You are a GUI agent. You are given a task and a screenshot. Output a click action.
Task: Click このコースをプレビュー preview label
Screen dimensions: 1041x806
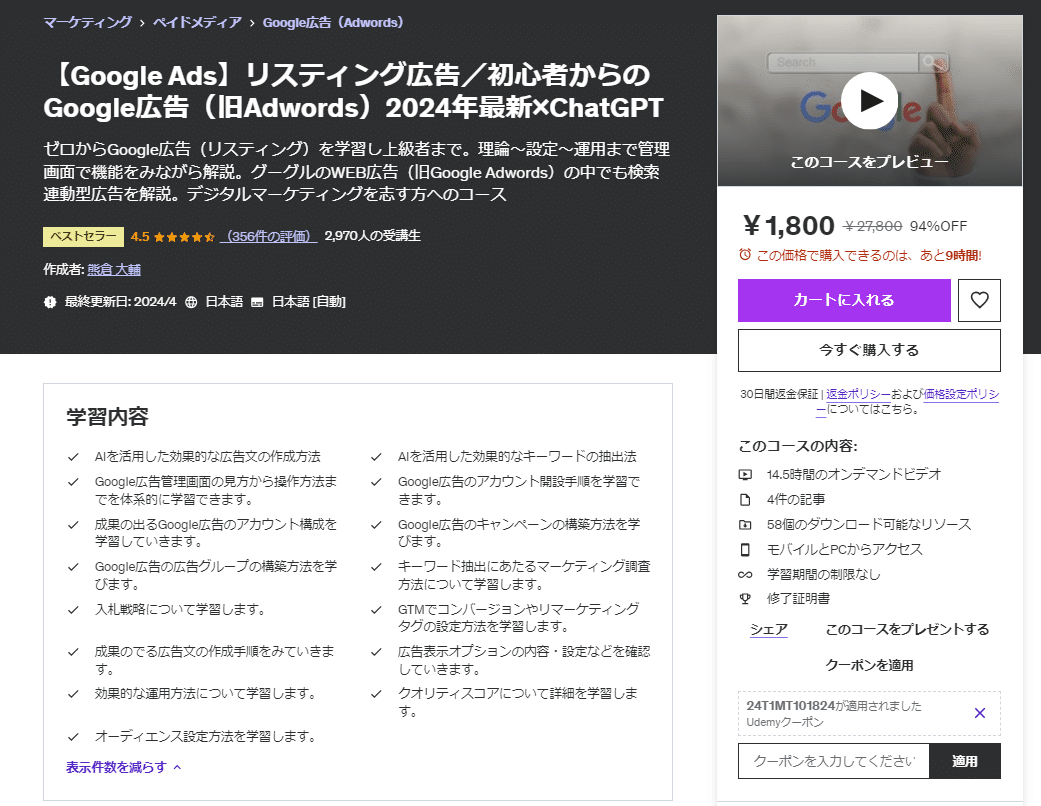click(869, 162)
